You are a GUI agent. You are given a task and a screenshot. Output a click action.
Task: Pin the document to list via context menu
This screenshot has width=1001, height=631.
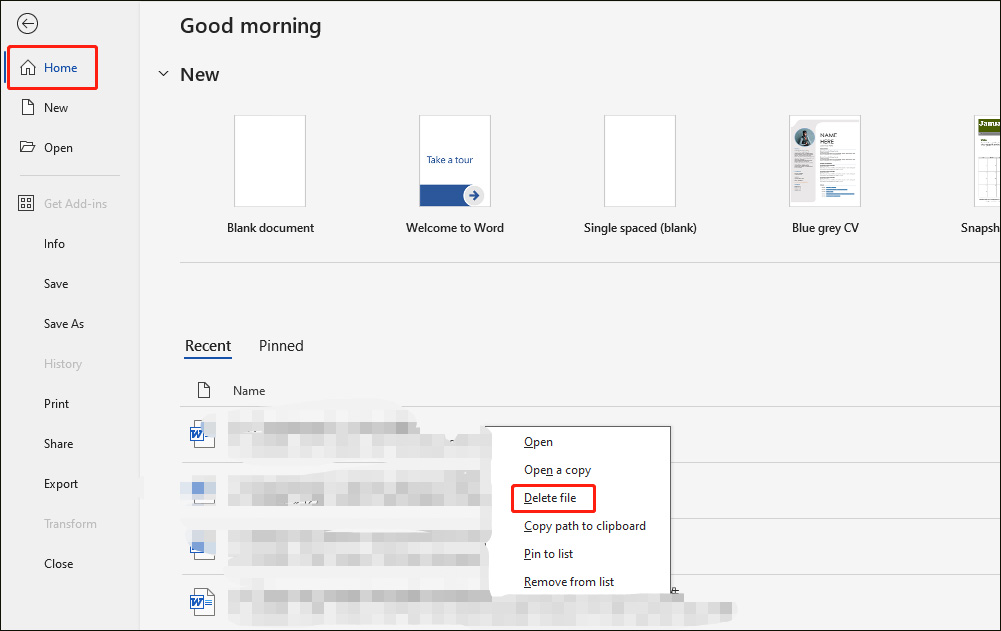tap(548, 554)
